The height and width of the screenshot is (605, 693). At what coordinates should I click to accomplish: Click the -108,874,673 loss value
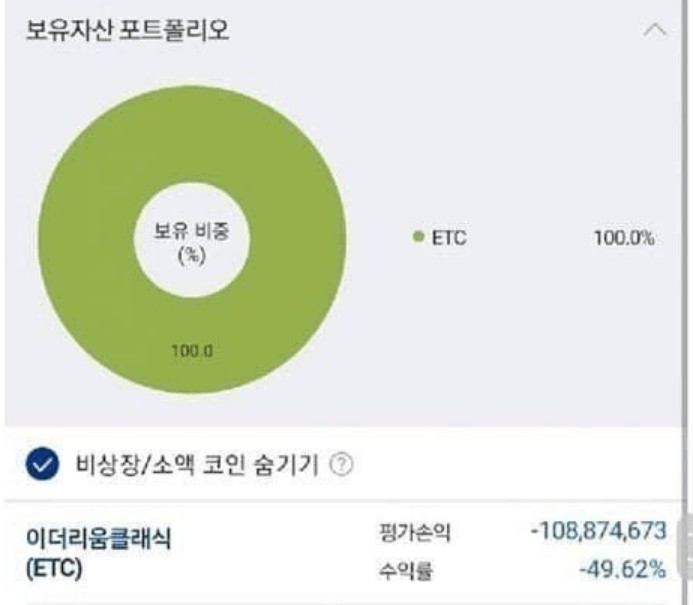(598, 531)
